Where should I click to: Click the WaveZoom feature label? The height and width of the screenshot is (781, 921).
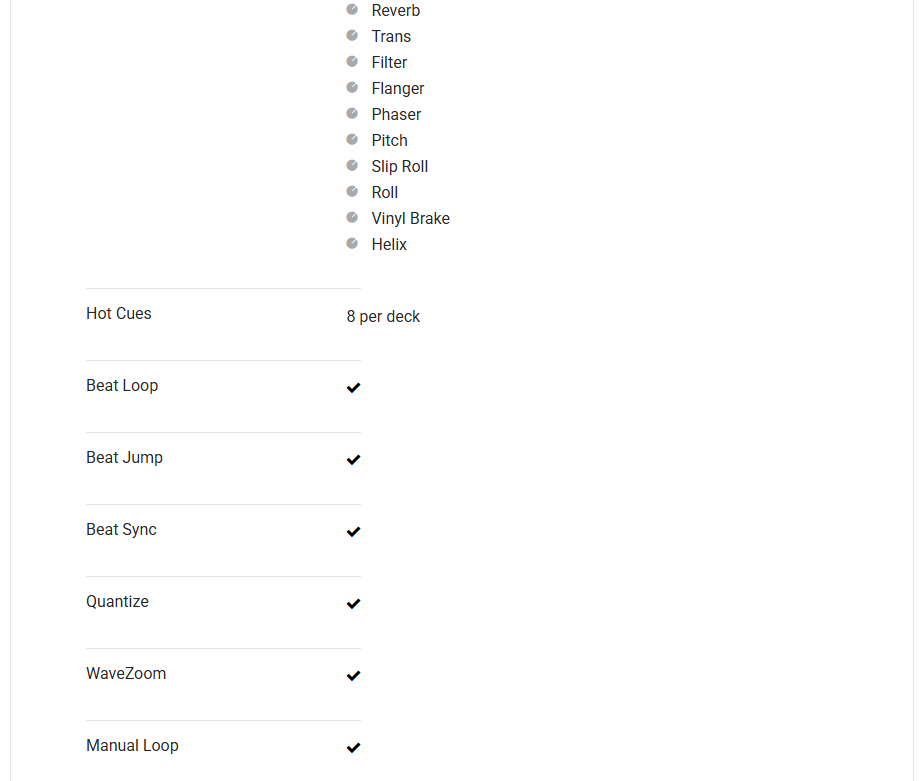[126, 674]
